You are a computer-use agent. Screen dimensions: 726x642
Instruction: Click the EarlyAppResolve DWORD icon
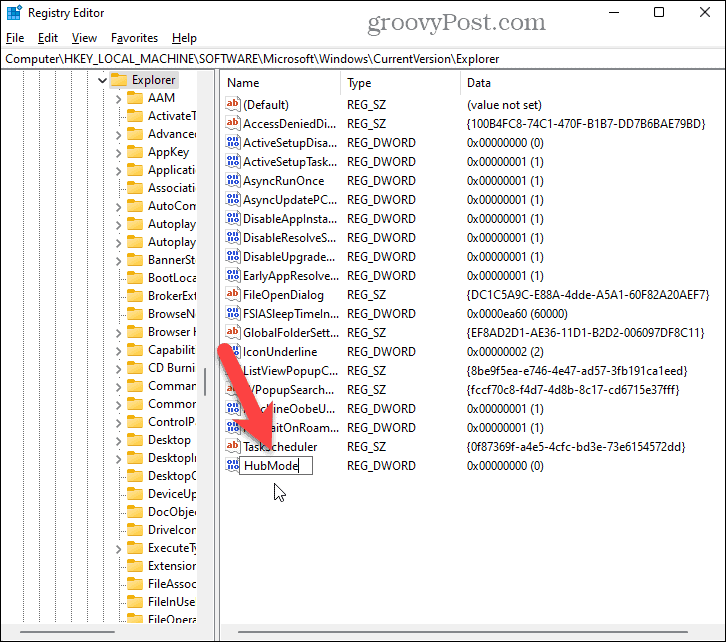233,274
